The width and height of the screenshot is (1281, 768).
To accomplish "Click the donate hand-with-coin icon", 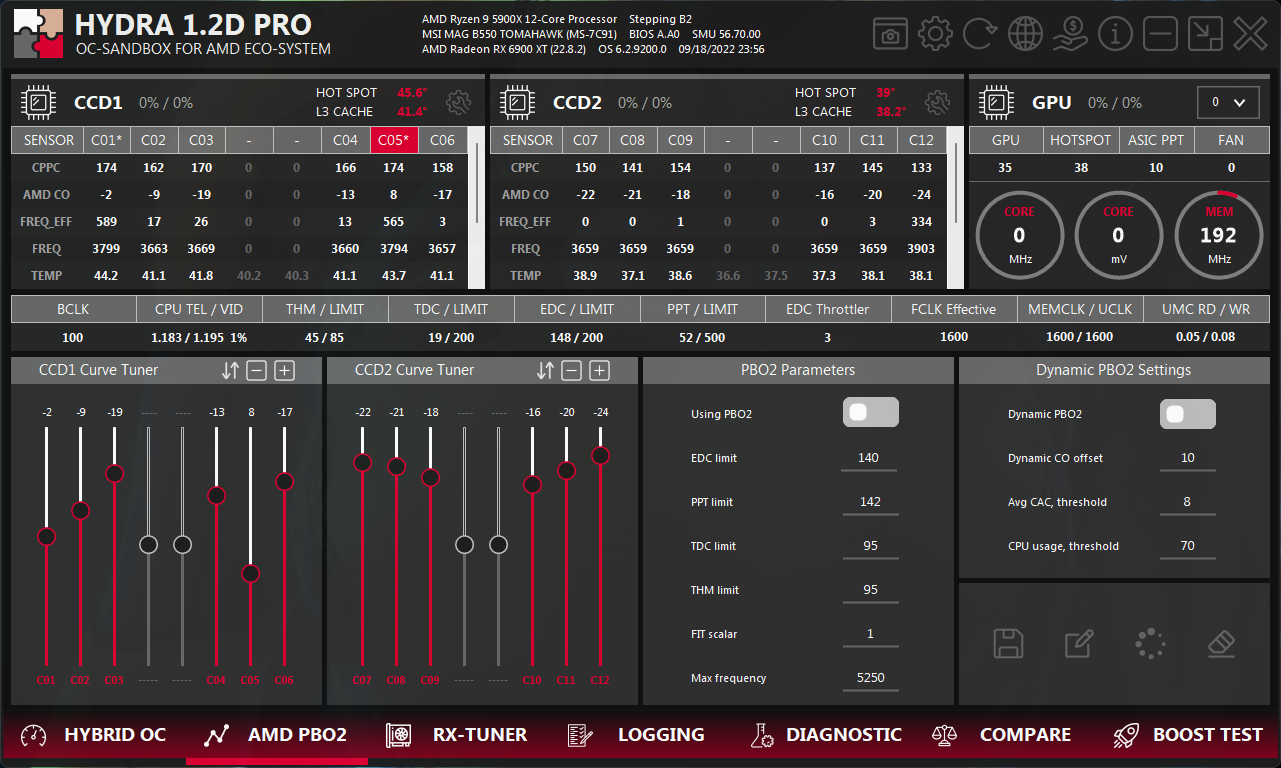I will 1070,35.
